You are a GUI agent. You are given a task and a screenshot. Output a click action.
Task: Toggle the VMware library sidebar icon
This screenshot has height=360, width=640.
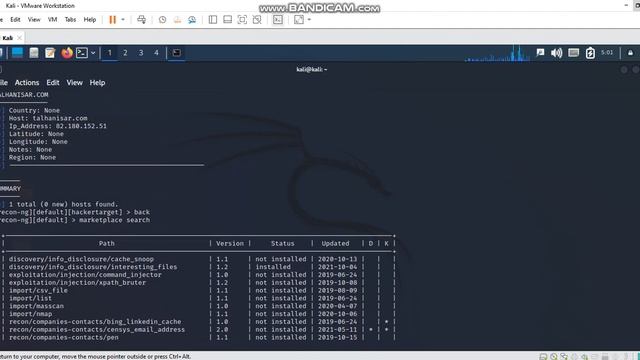213,20
